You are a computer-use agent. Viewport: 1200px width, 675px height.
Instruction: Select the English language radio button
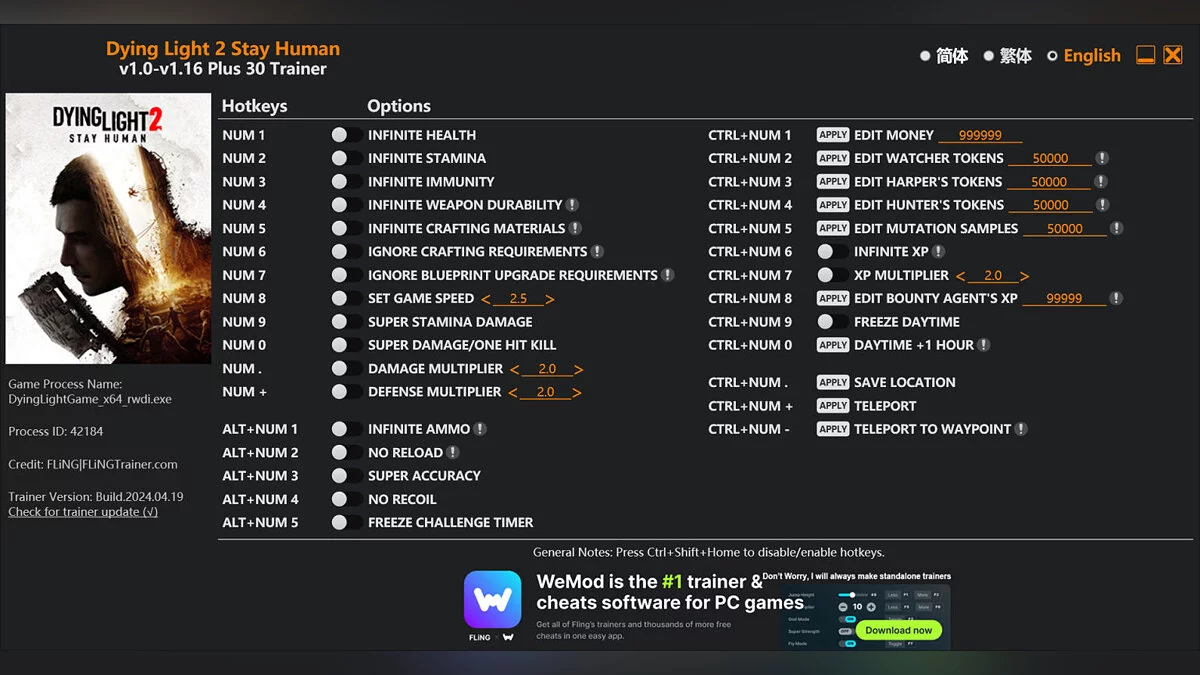point(1052,56)
